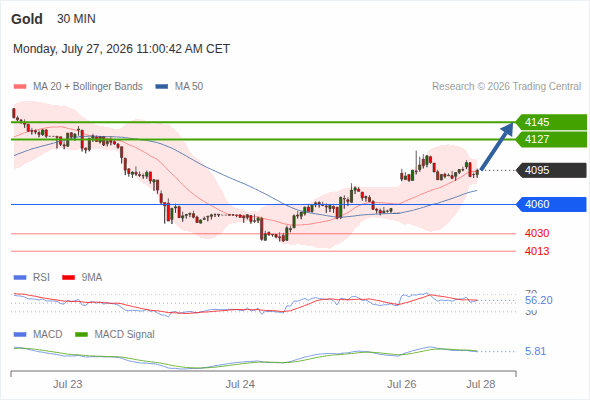Select the 4127 green resistance tag
The width and height of the screenshot is (590, 400).
click(551, 139)
